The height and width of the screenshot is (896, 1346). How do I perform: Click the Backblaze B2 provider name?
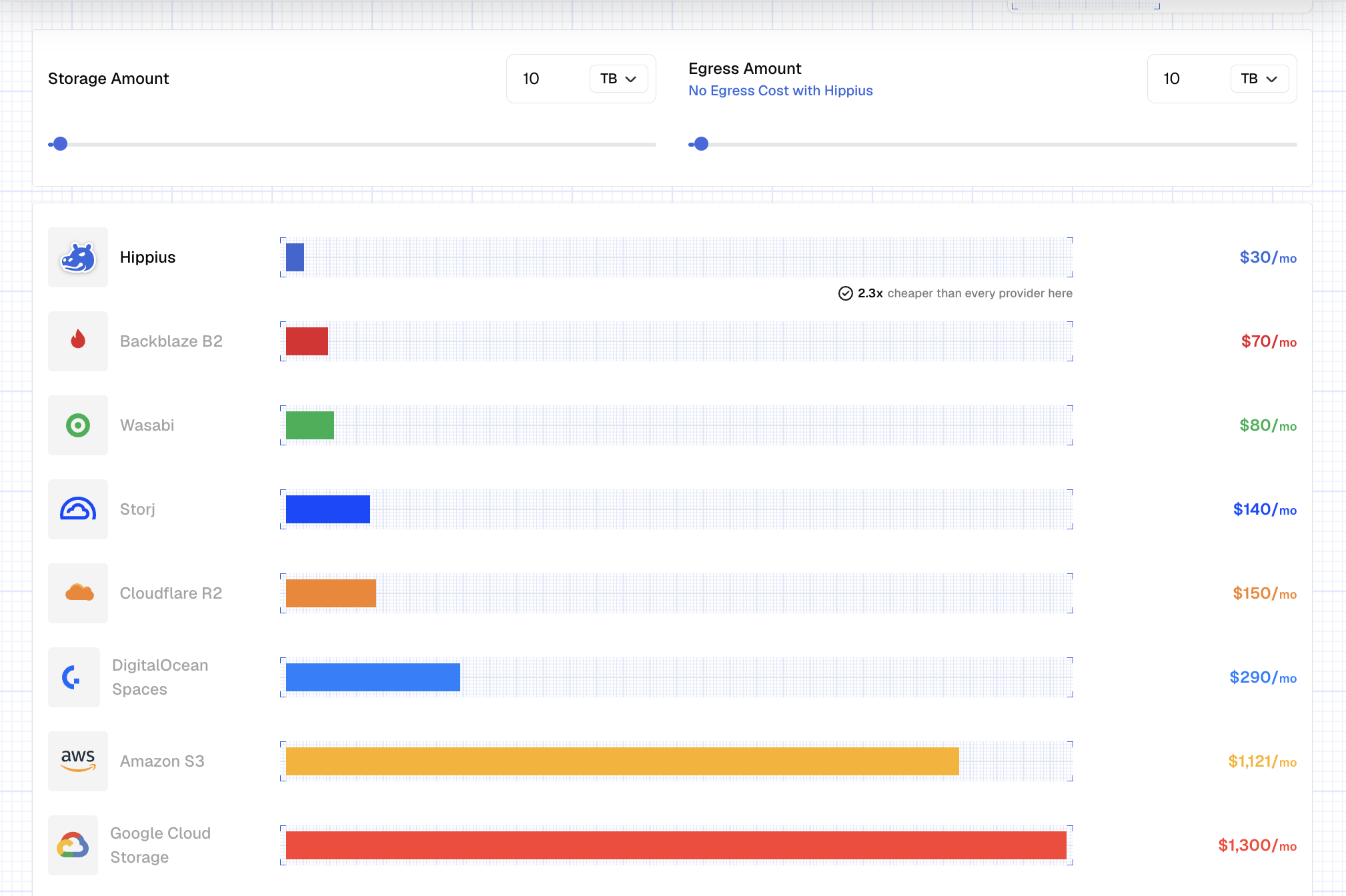171,341
